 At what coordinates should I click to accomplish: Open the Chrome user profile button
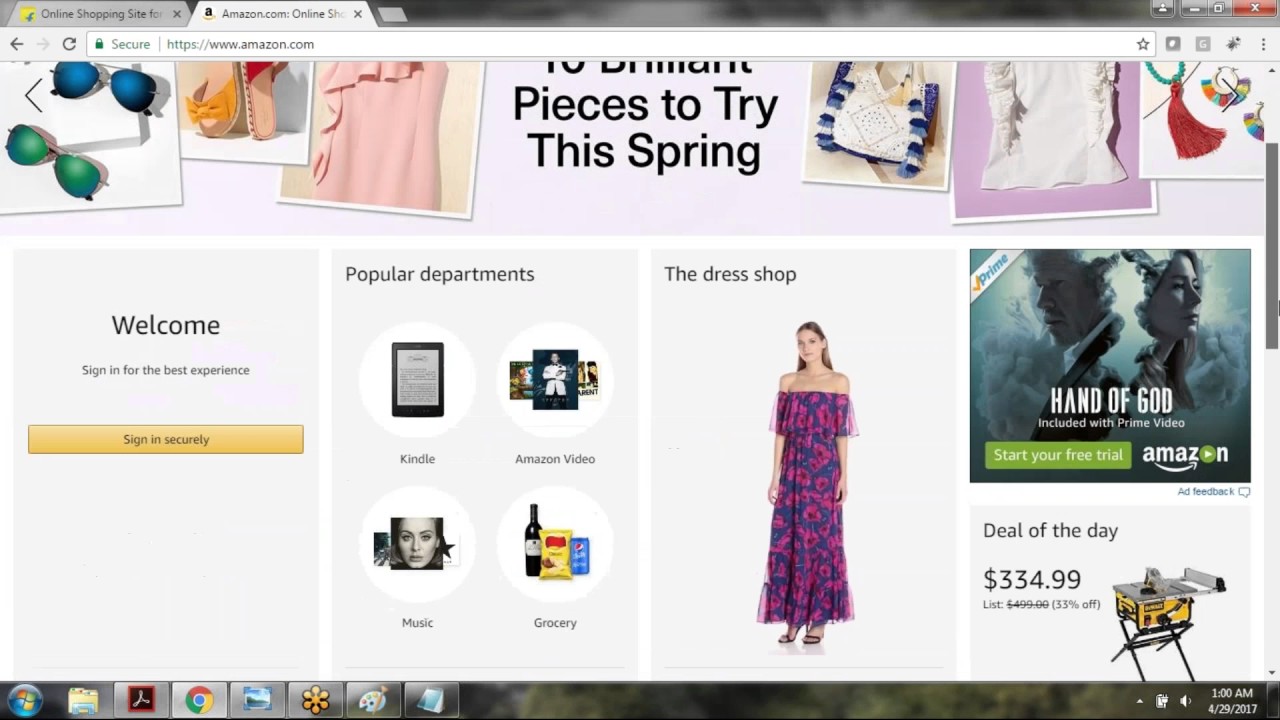[x=1163, y=8]
